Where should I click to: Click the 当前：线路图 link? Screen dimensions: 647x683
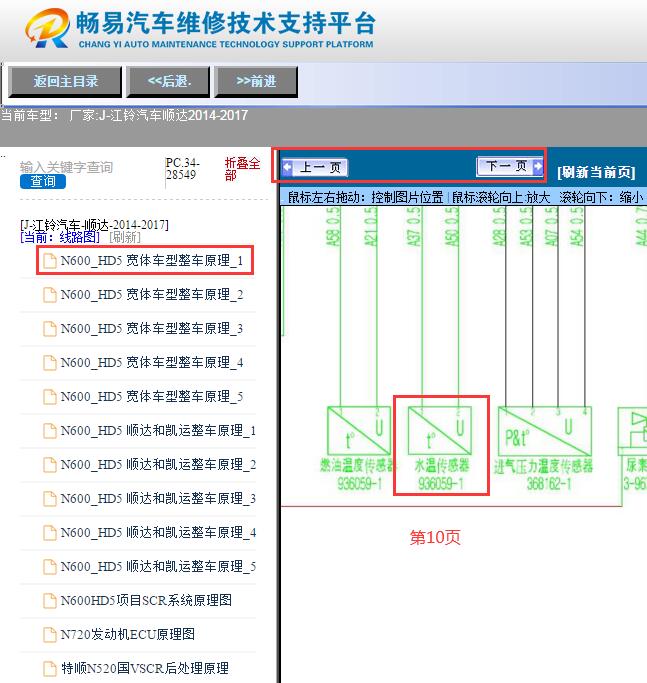(x=60, y=237)
